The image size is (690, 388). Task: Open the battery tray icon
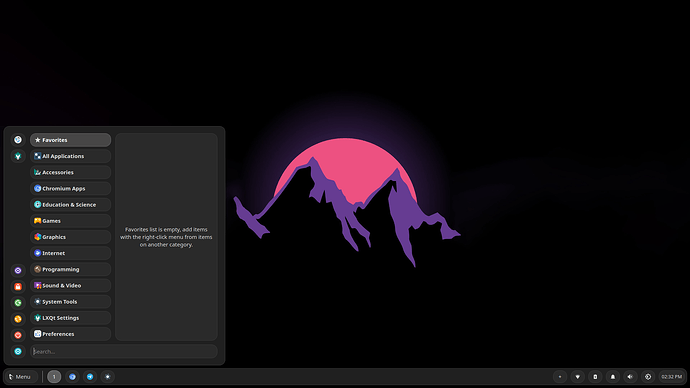pyautogui.click(x=595, y=377)
